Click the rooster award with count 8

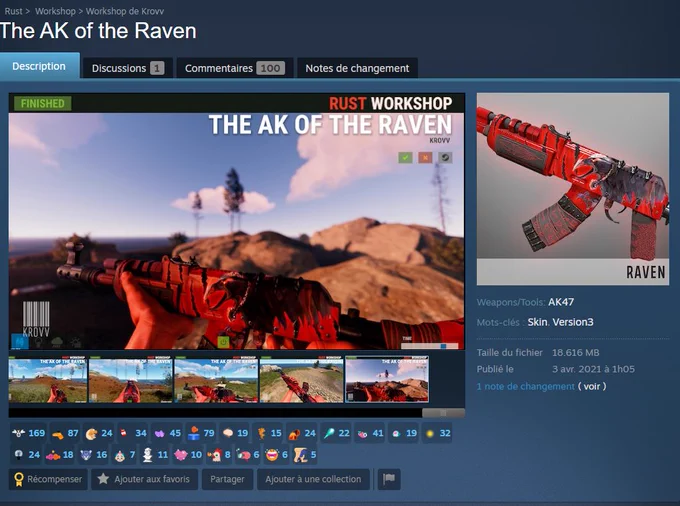pos(219,454)
